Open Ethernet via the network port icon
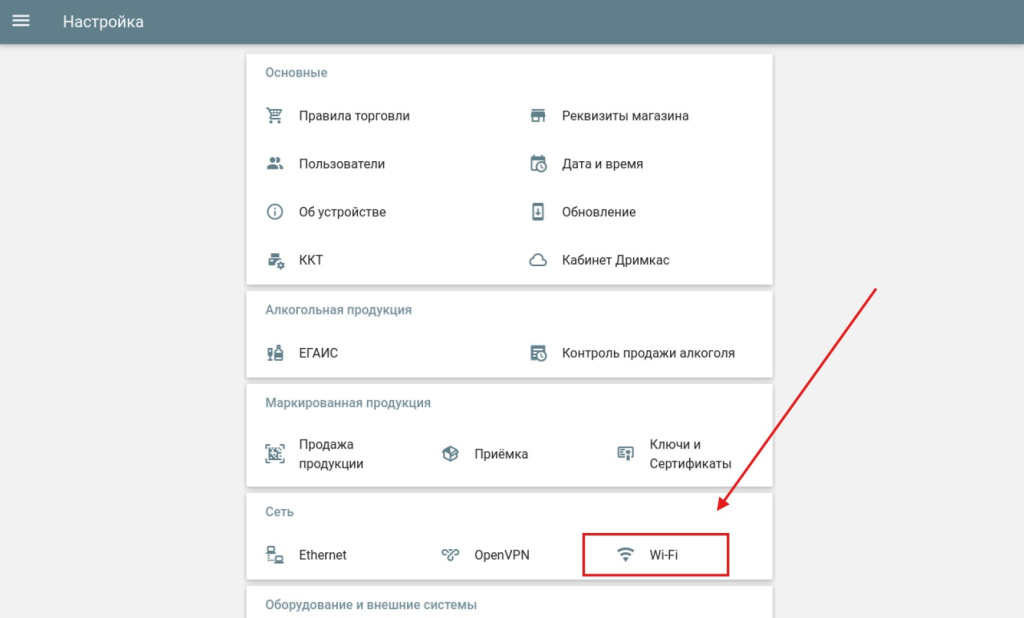Screen dimensions: 1024x618 pos(275,554)
